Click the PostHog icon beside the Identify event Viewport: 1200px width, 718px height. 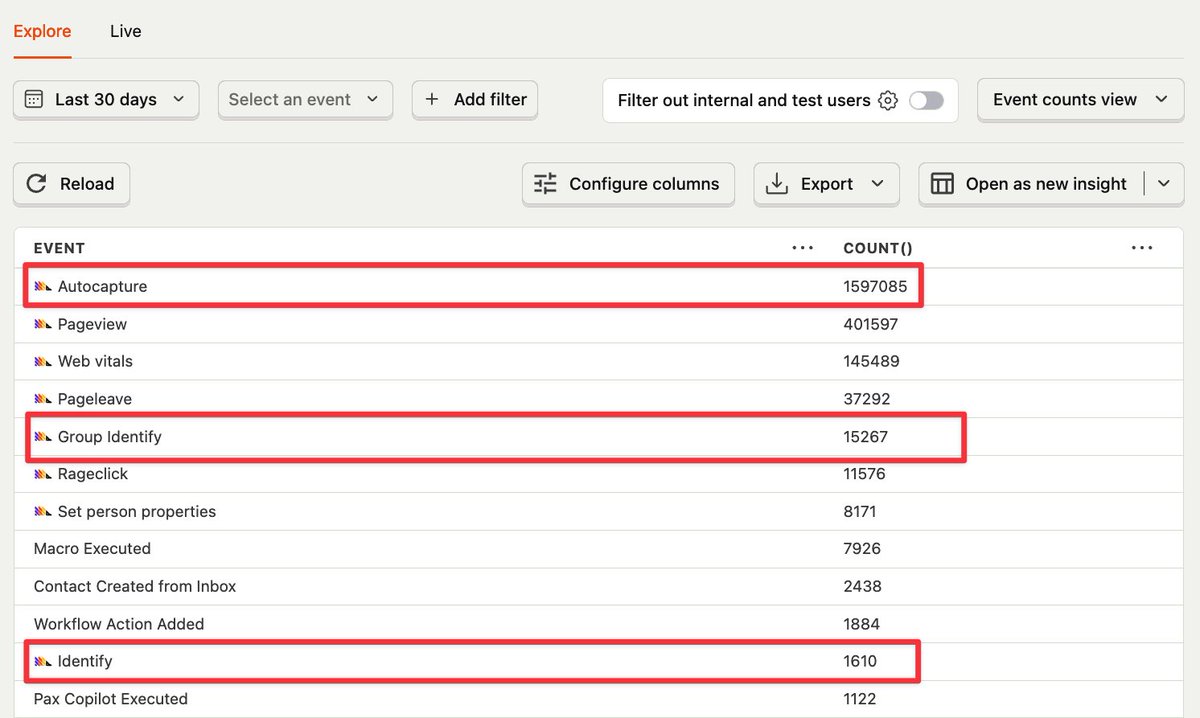tap(43, 661)
